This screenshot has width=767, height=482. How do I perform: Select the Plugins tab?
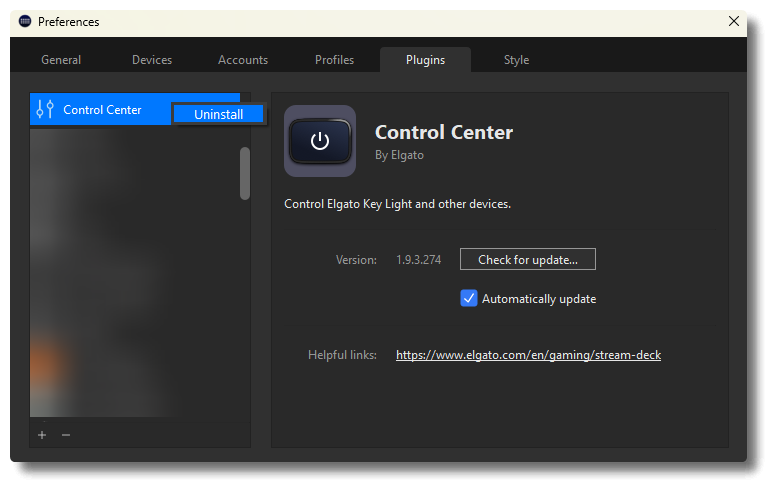coord(426,60)
